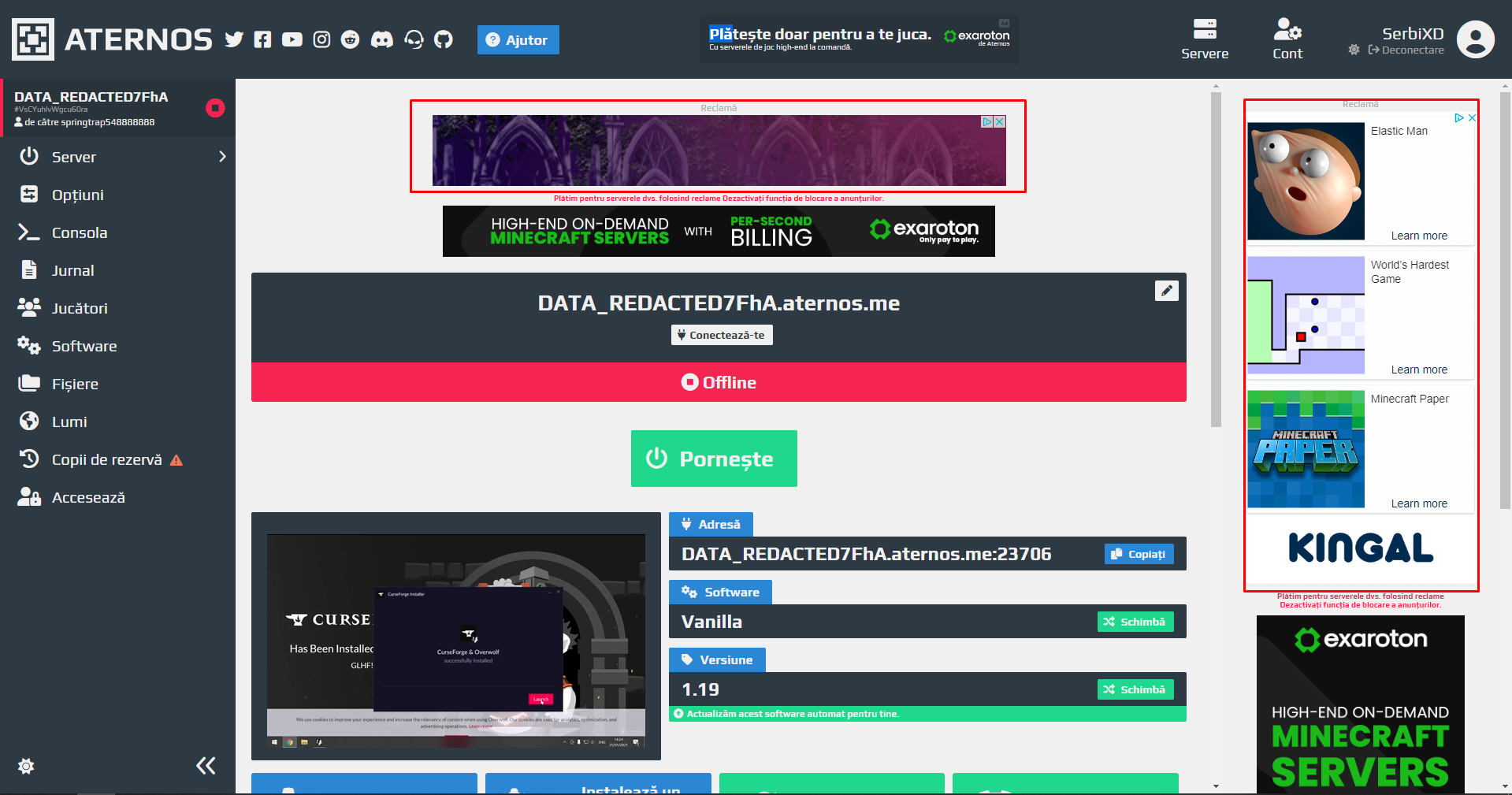This screenshot has height=795, width=1512.
Task: Click the AdChoices icon on right ad
Action: (1459, 117)
